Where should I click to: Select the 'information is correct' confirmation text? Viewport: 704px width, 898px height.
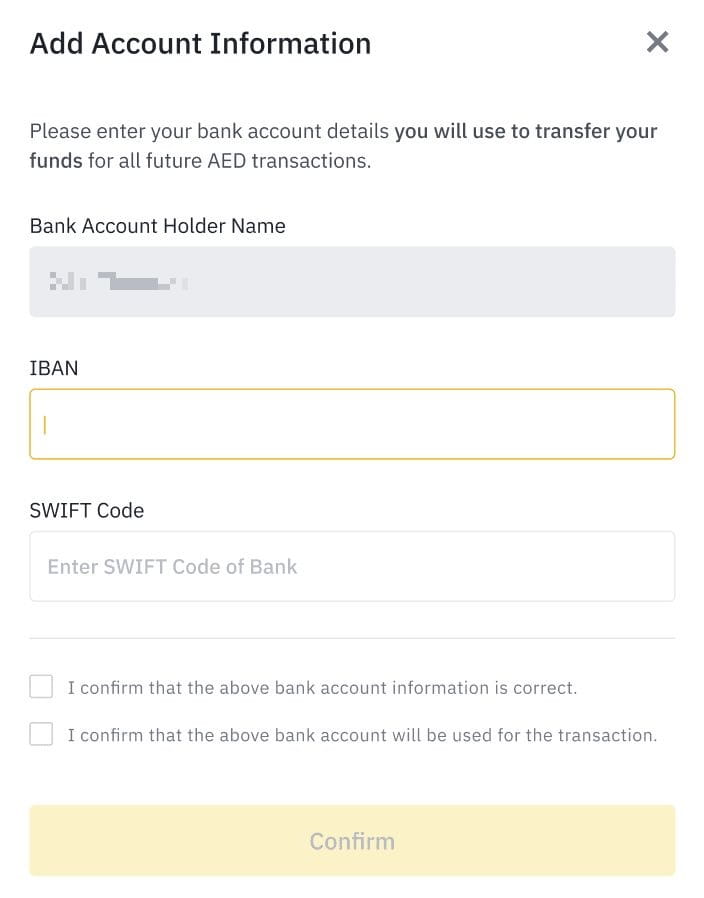point(322,687)
